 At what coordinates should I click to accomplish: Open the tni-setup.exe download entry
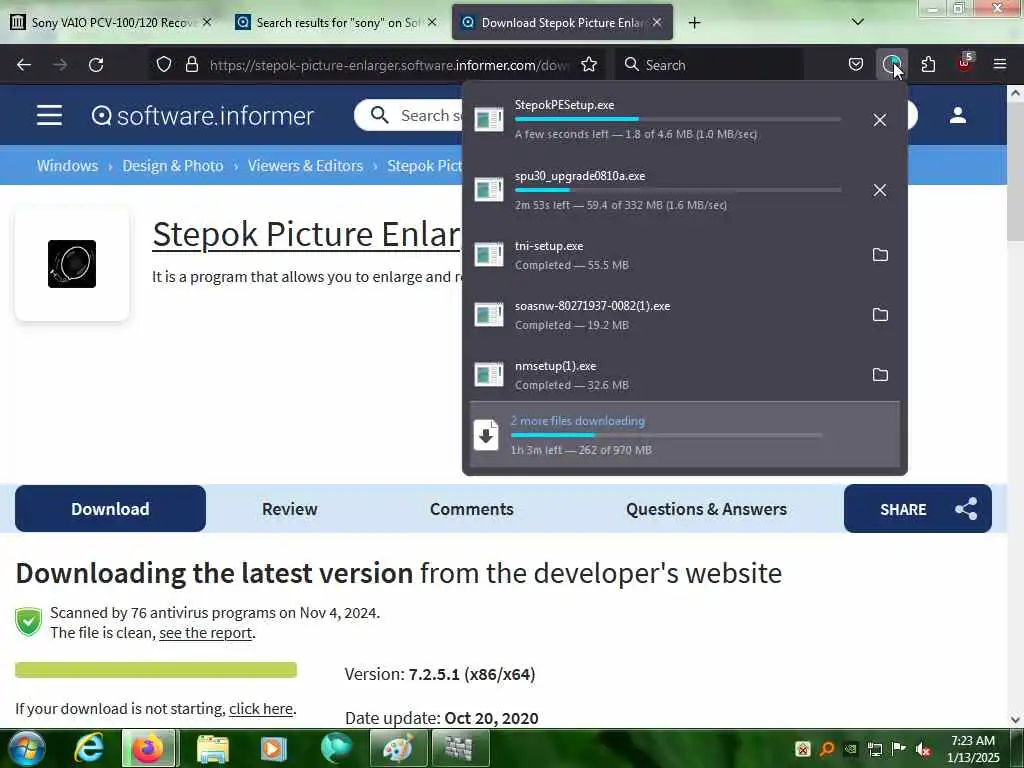[x=666, y=255]
